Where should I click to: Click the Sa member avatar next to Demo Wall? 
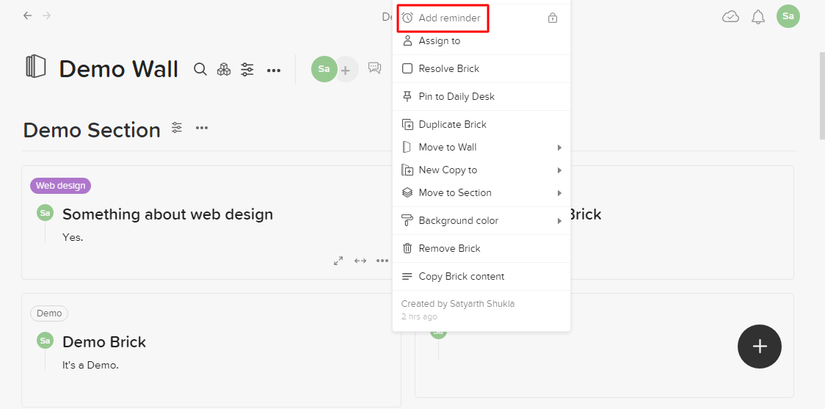click(x=324, y=69)
